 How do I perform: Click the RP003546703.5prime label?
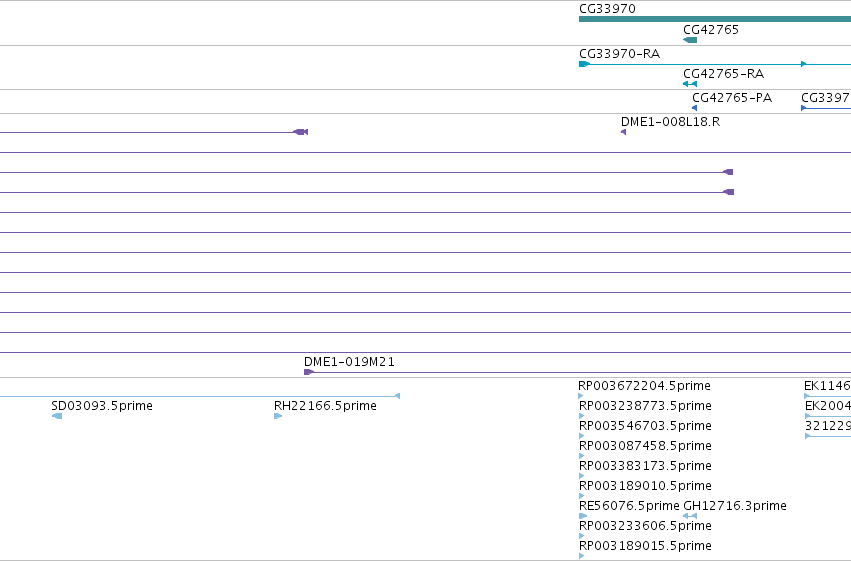pyautogui.click(x=645, y=426)
